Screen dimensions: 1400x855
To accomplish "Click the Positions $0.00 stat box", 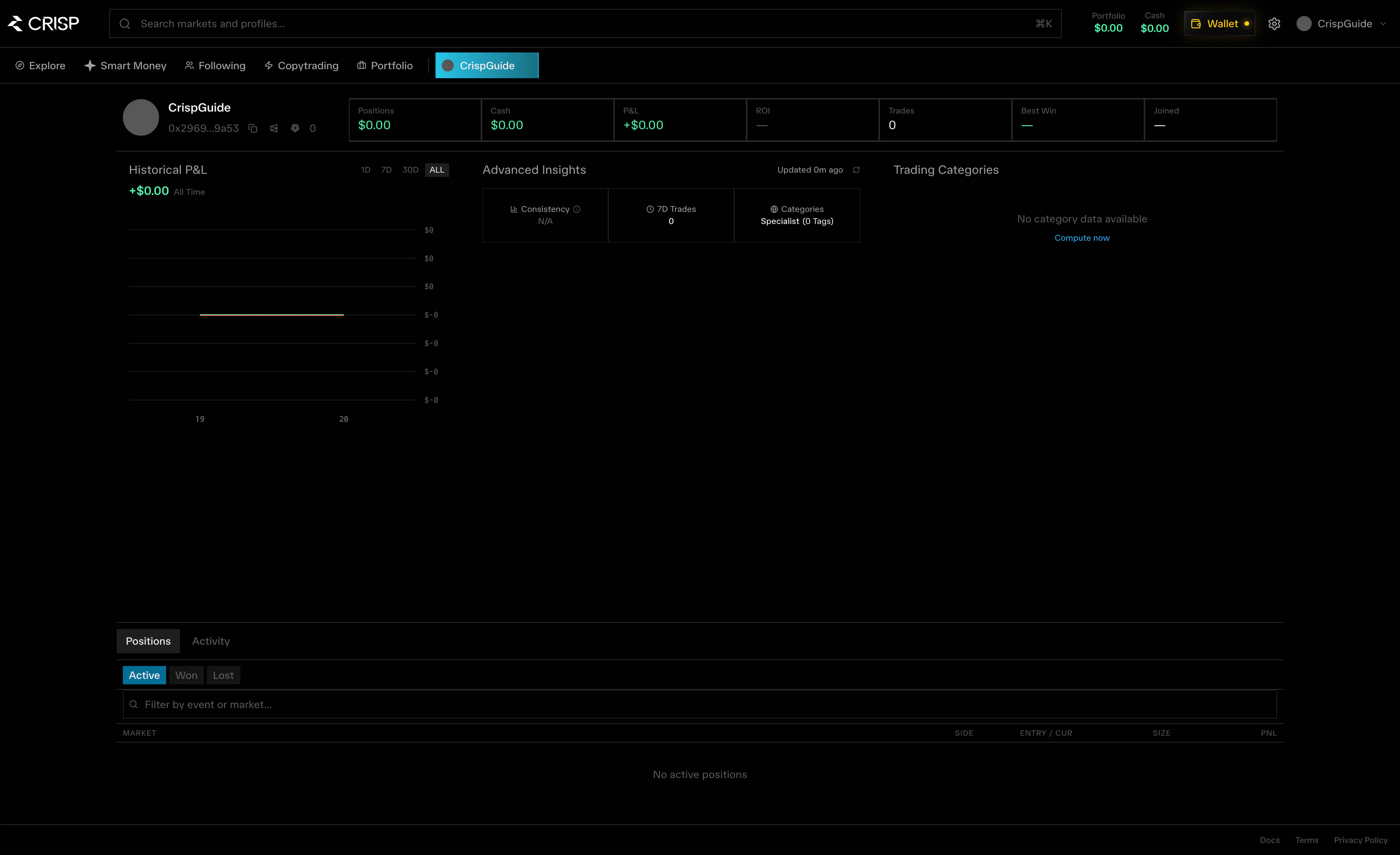I will (415, 120).
